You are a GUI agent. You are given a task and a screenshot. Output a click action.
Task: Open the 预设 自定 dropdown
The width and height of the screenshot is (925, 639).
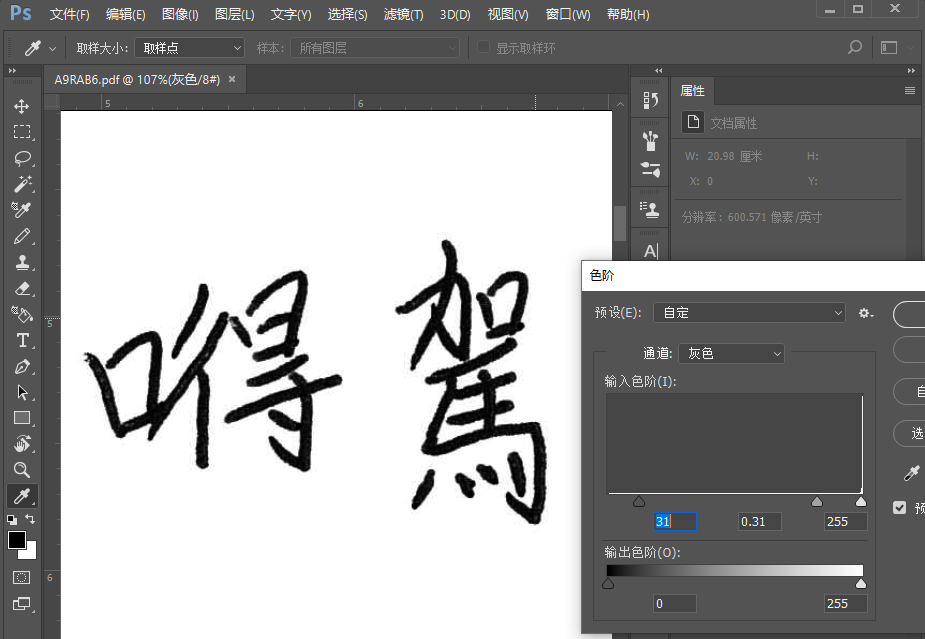click(749, 313)
